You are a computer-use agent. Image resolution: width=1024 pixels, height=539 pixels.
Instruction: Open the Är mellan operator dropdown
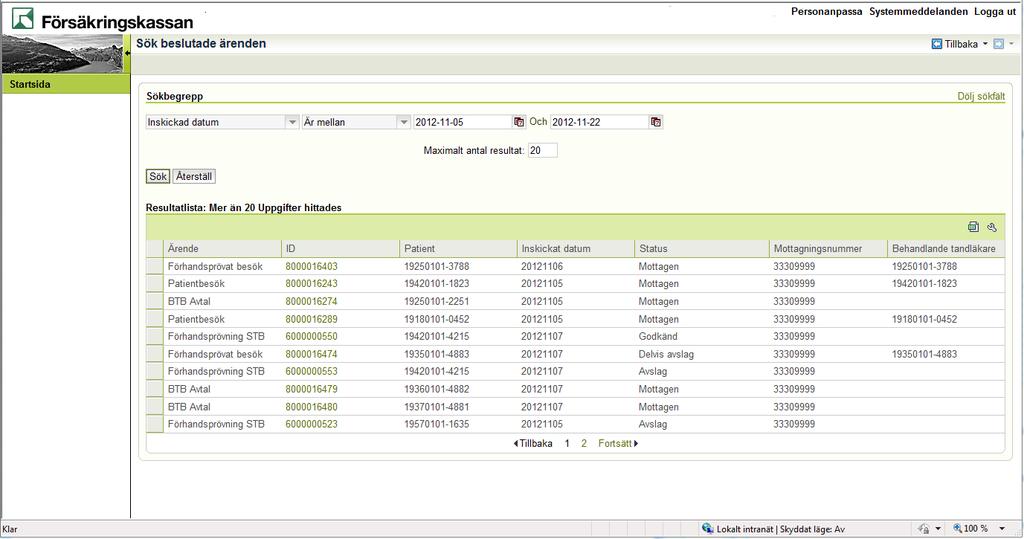point(404,122)
